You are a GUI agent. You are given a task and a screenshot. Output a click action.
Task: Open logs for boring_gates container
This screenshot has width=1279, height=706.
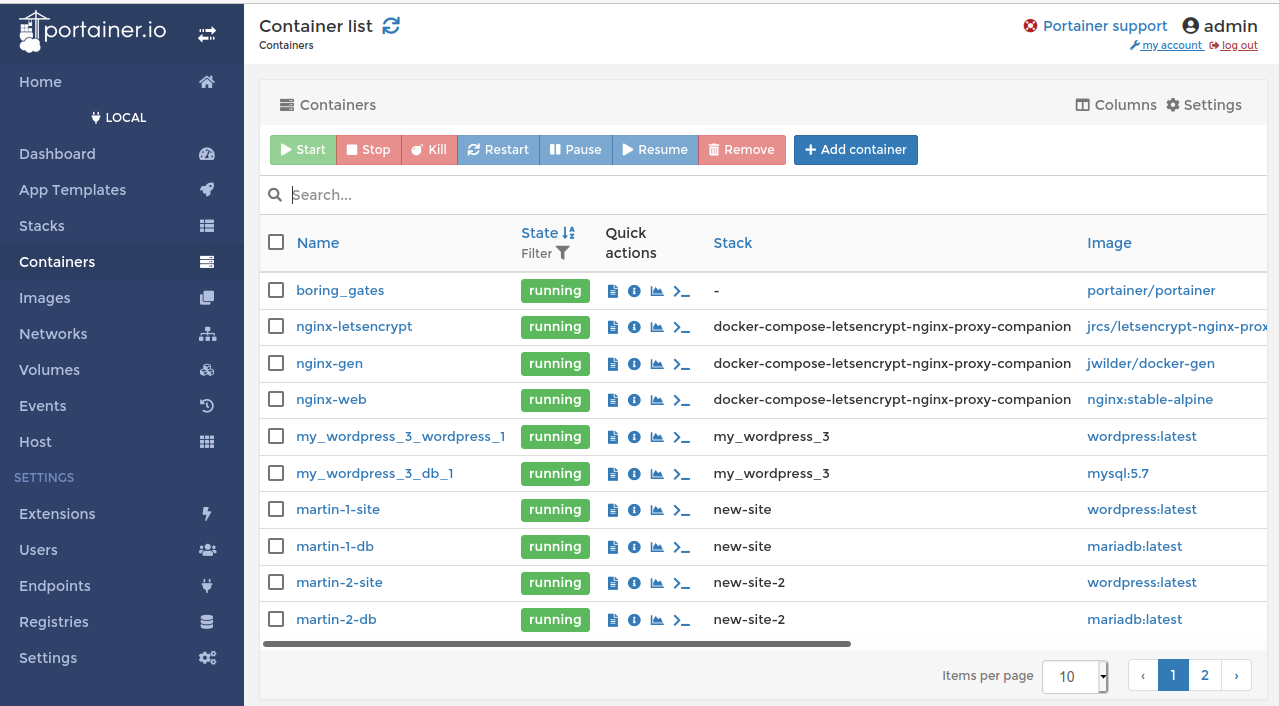612,290
